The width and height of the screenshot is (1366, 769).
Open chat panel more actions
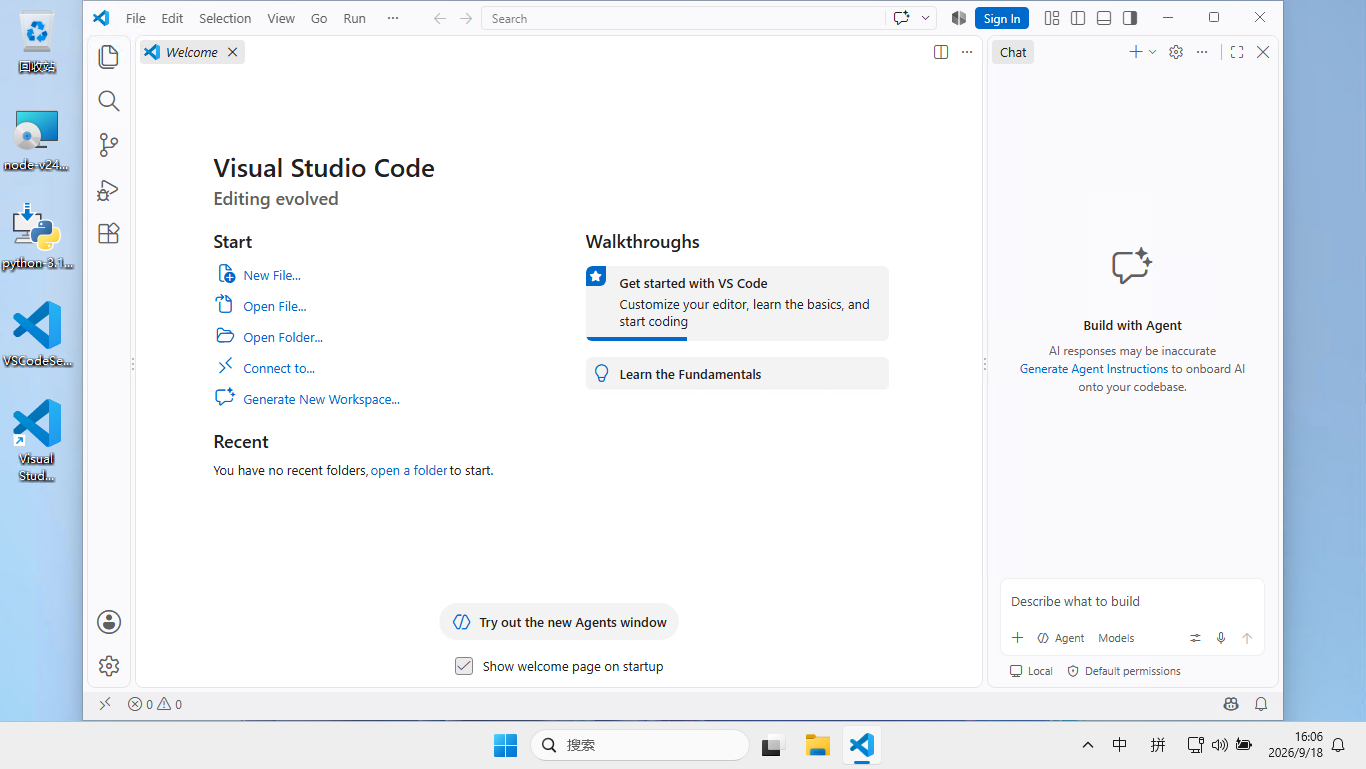point(1202,52)
